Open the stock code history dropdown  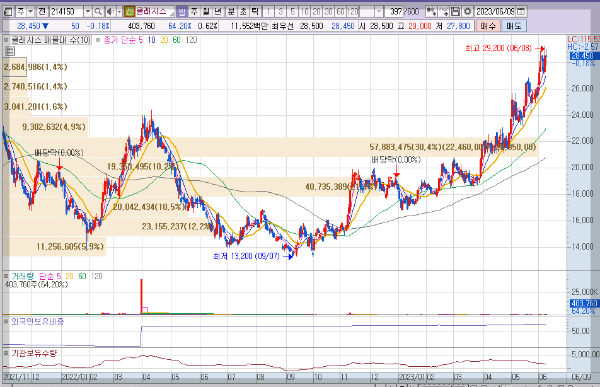pyautogui.click(x=88, y=12)
